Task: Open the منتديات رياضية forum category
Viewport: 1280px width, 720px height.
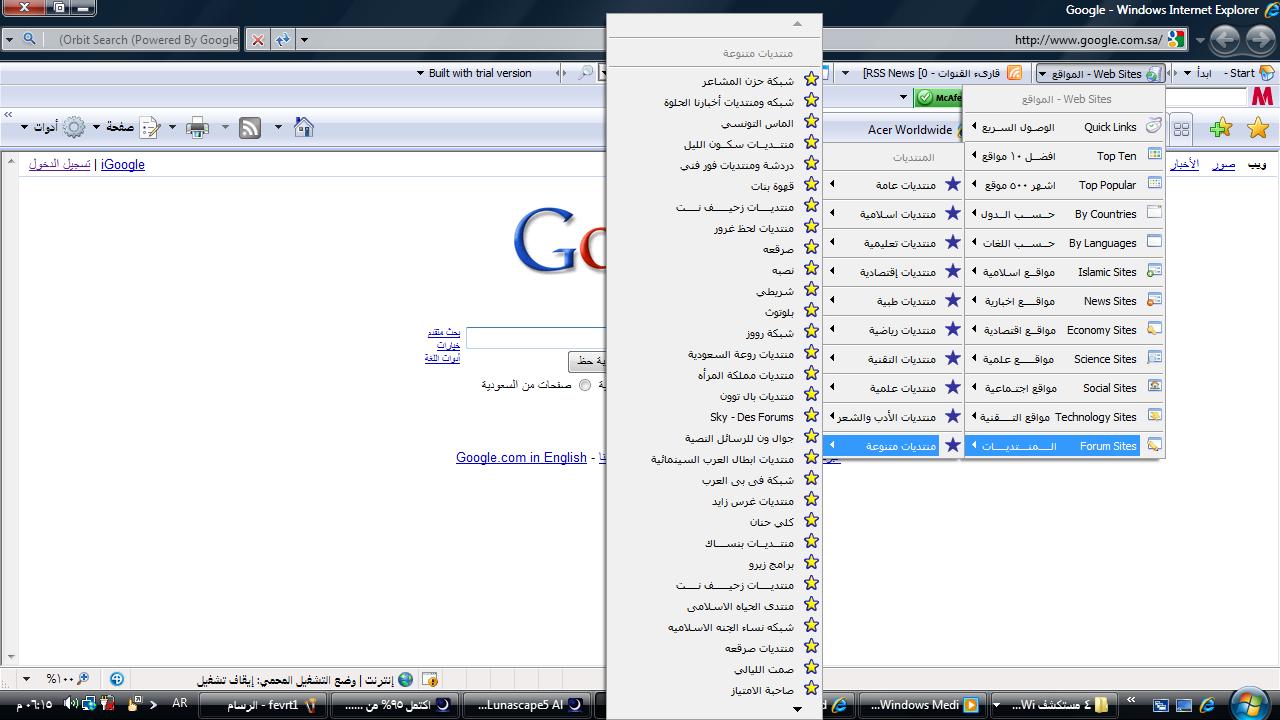Action: click(x=893, y=330)
